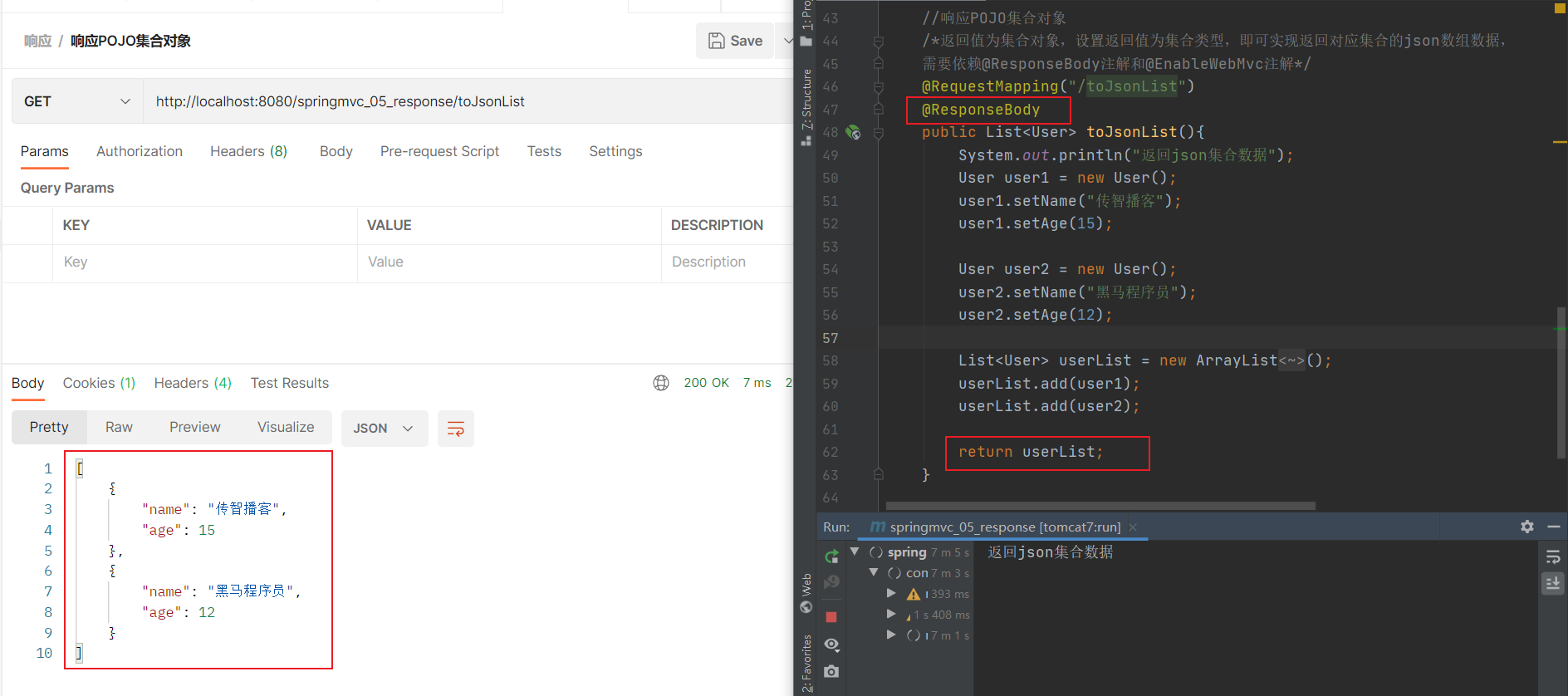Viewport: 1568px width, 696px height.
Task: Click the request URL input field
Action: click(x=469, y=101)
